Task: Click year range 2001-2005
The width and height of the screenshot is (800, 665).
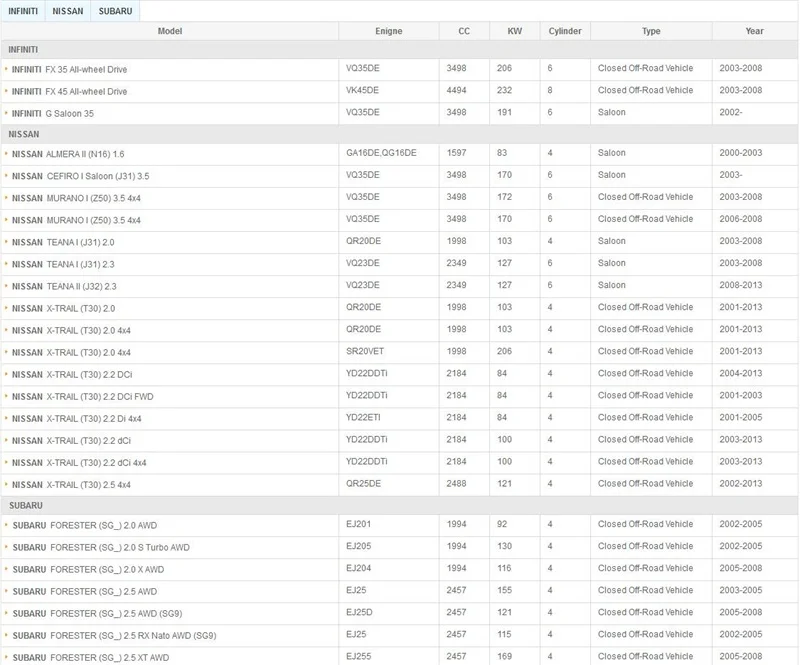Action: click(740, 417)
